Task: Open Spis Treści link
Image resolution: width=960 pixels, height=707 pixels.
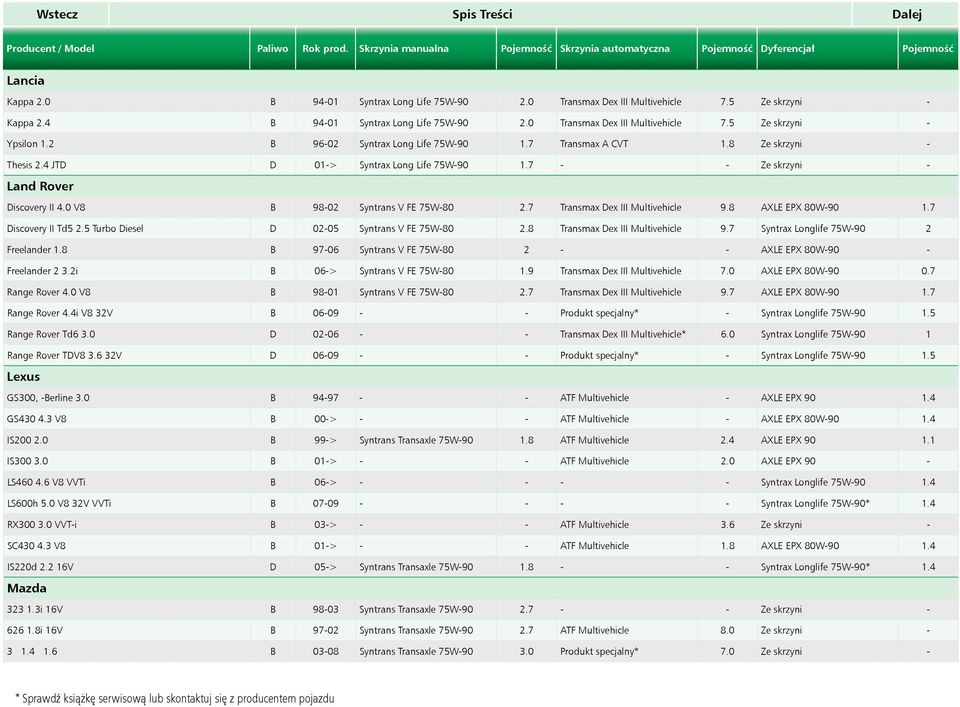Action: (481, 14)
